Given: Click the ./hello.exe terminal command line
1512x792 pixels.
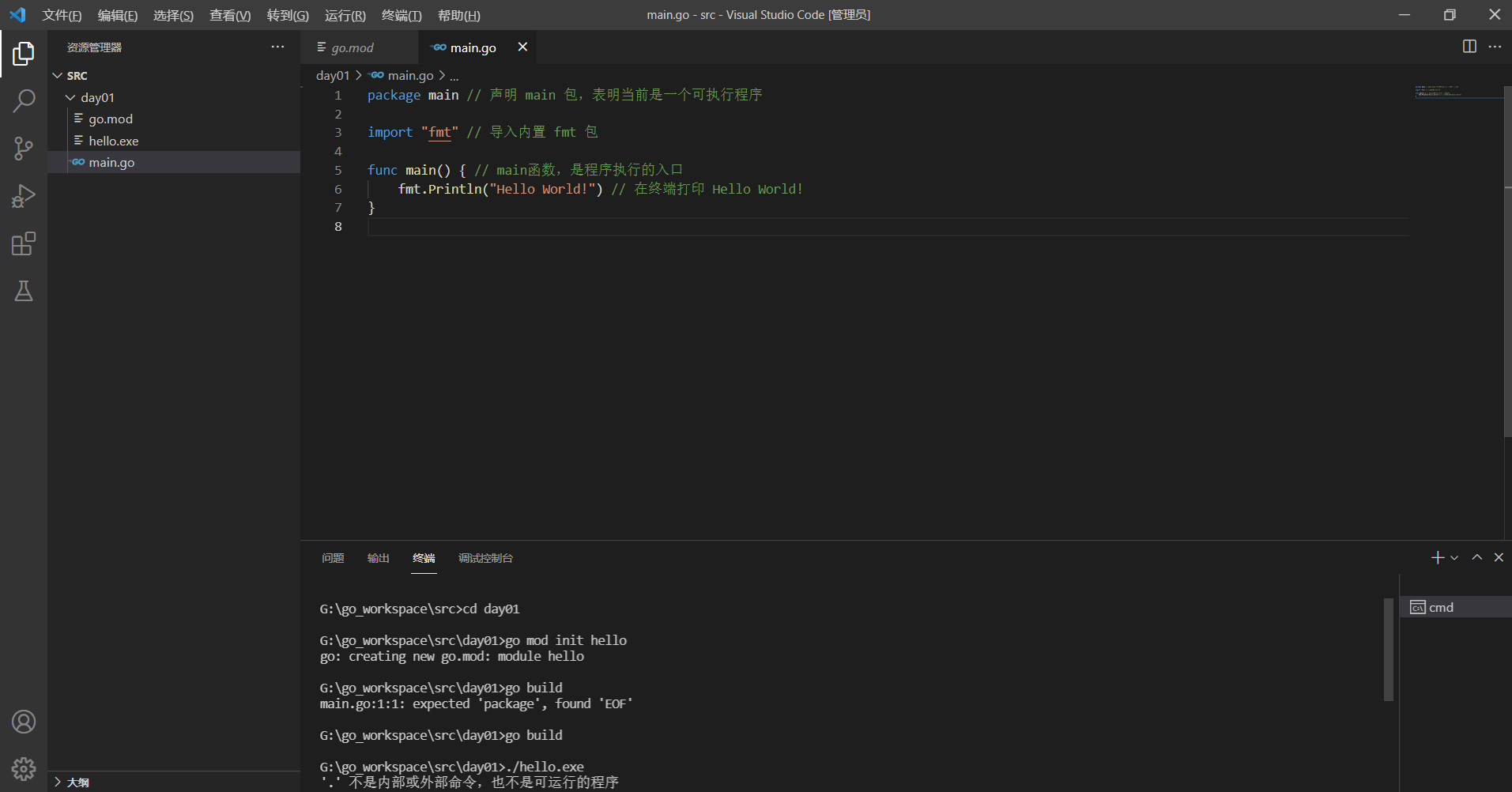Looking at the screenshot, I should (x=452, y=767).
